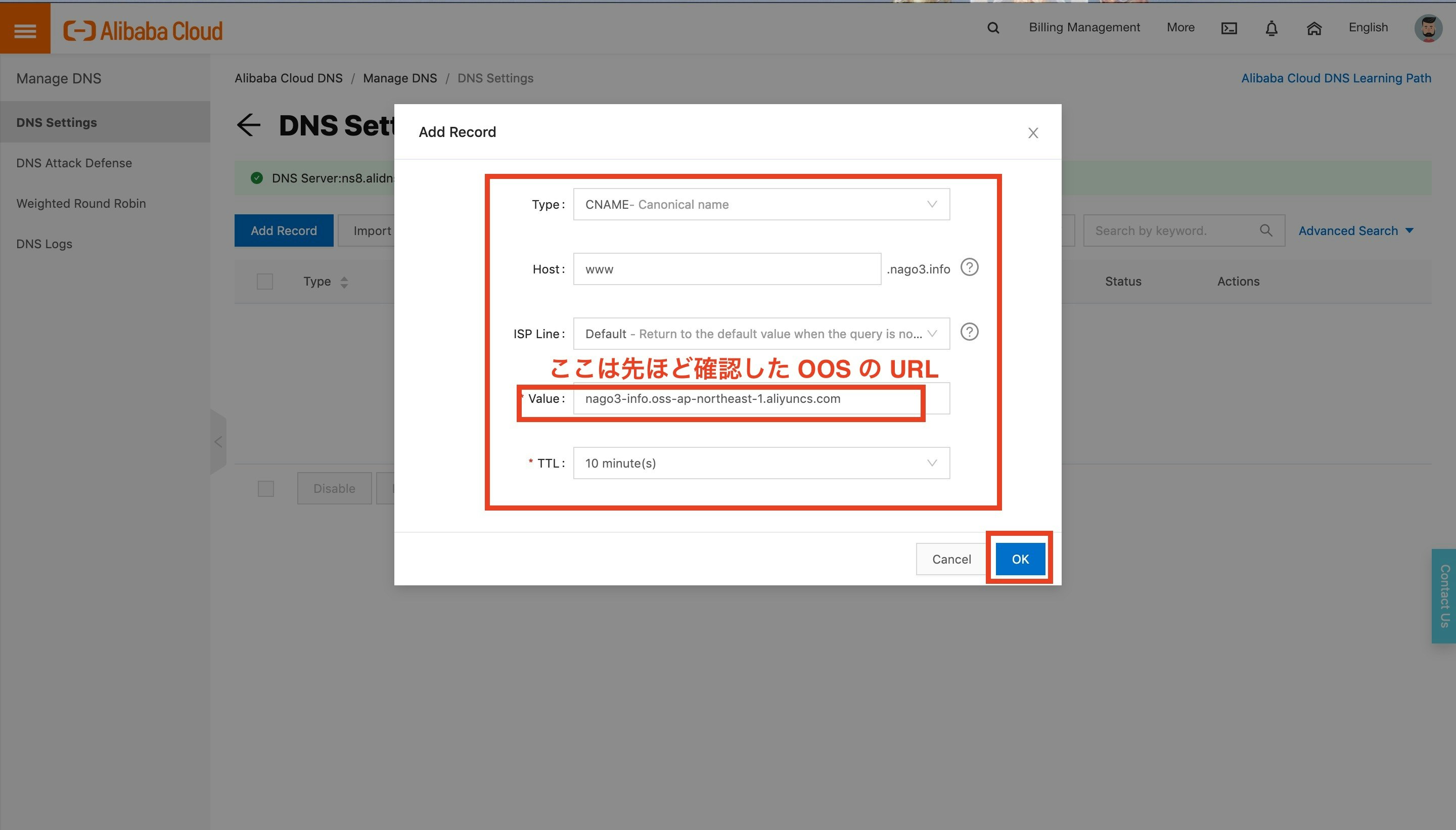Click the Alibaba Cloud logo
1456x830 pixels.
(143, 31)
